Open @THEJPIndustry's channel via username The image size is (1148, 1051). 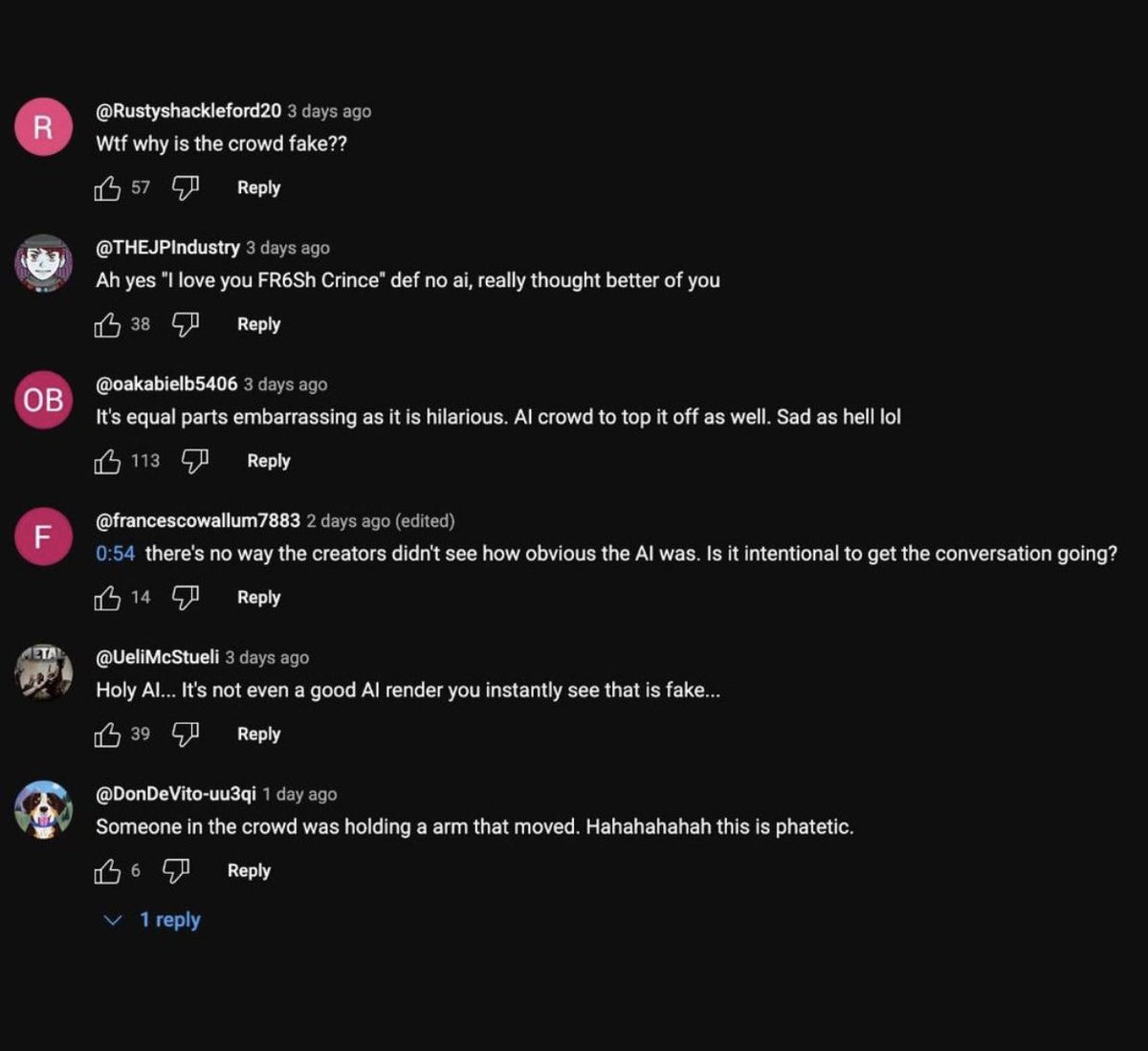point(167,248)
